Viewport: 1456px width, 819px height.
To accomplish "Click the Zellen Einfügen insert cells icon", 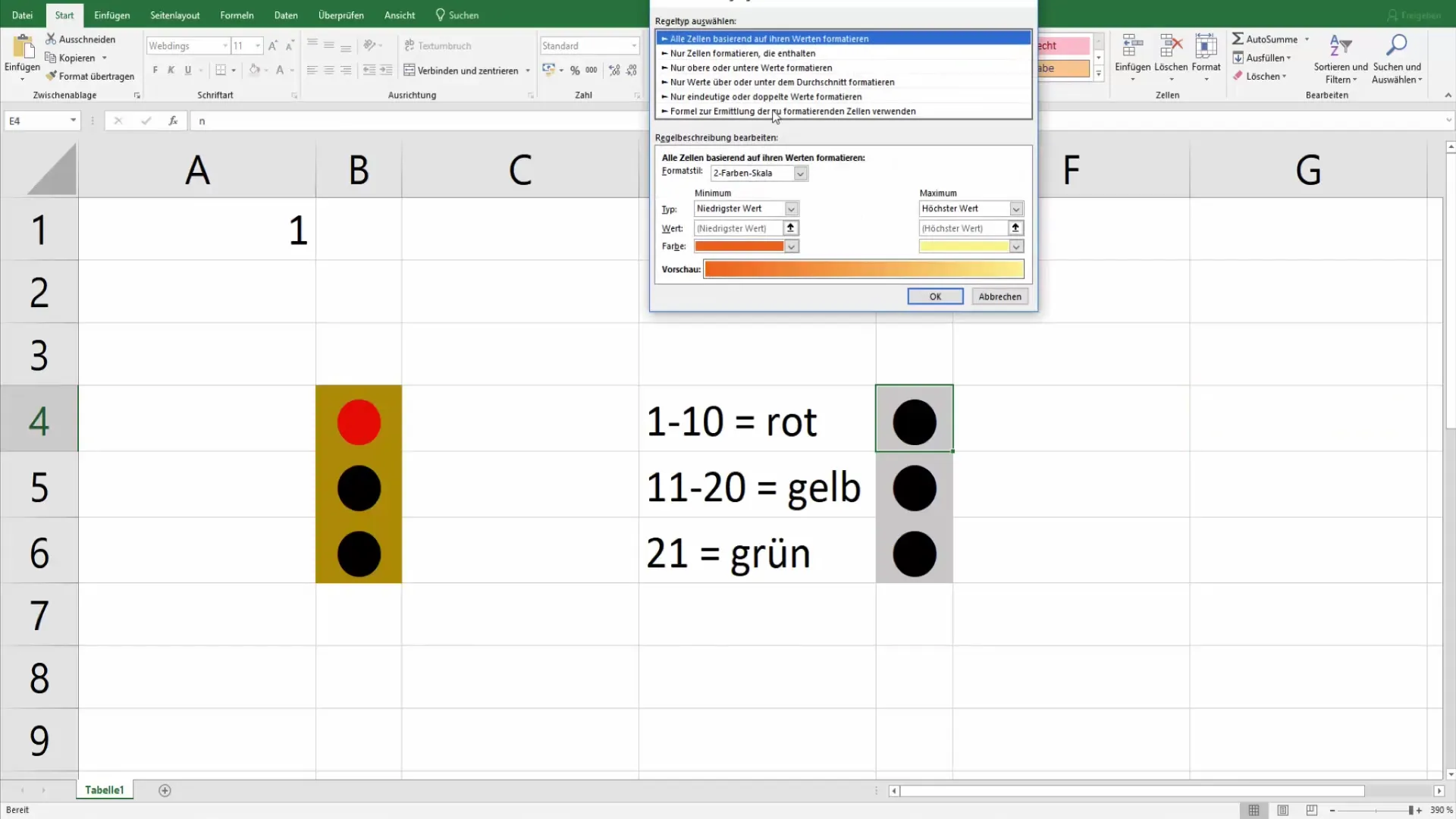I will (x=1133, y=46).
